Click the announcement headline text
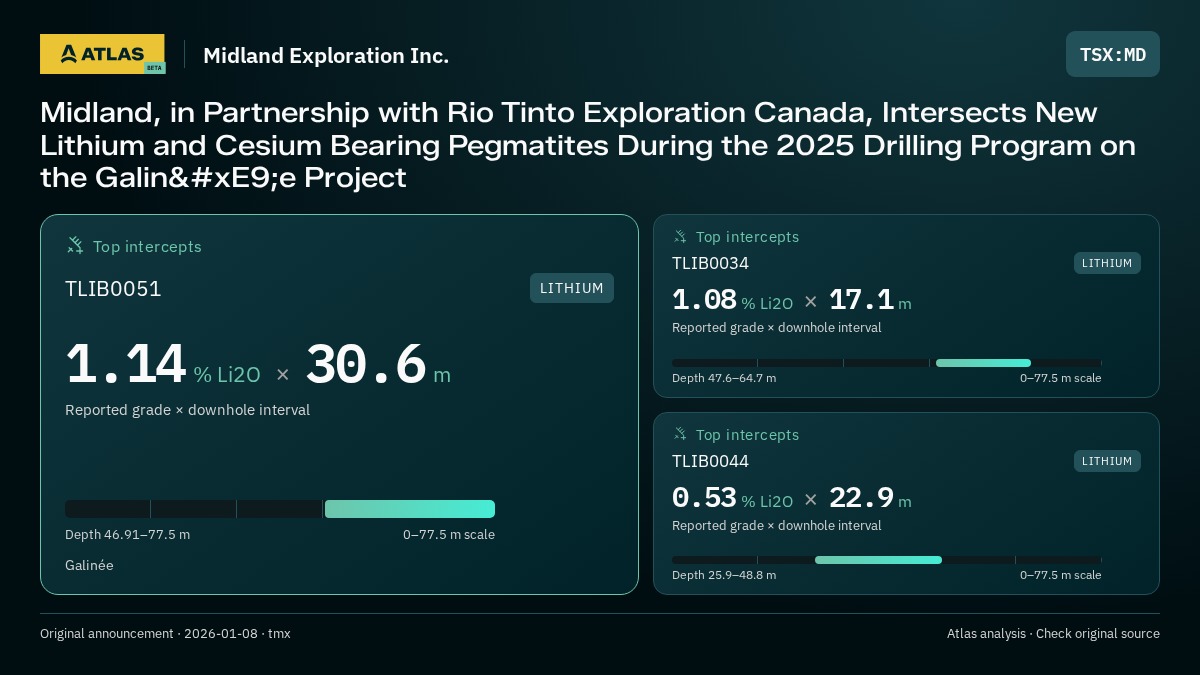1200x675 pixels. click(x=588, y=145)
